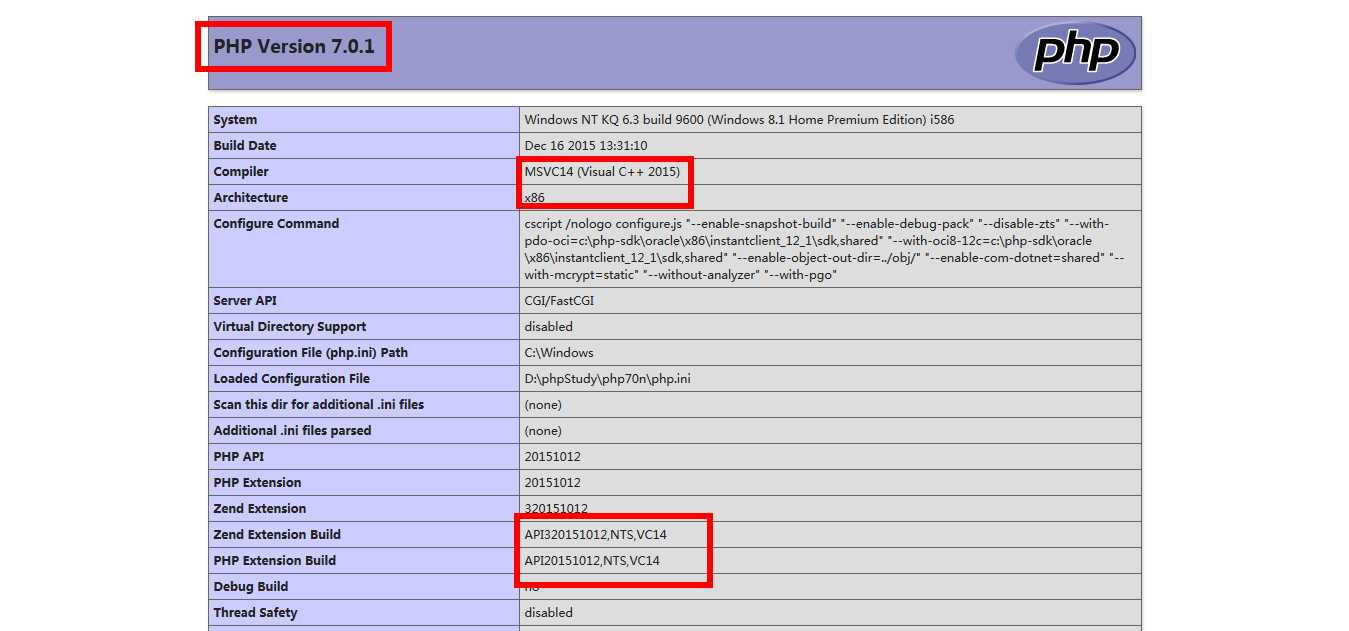1349x631 pixels.
Task: Select 'API320151012,NTS,VC14' value
Action: point(595,535)
